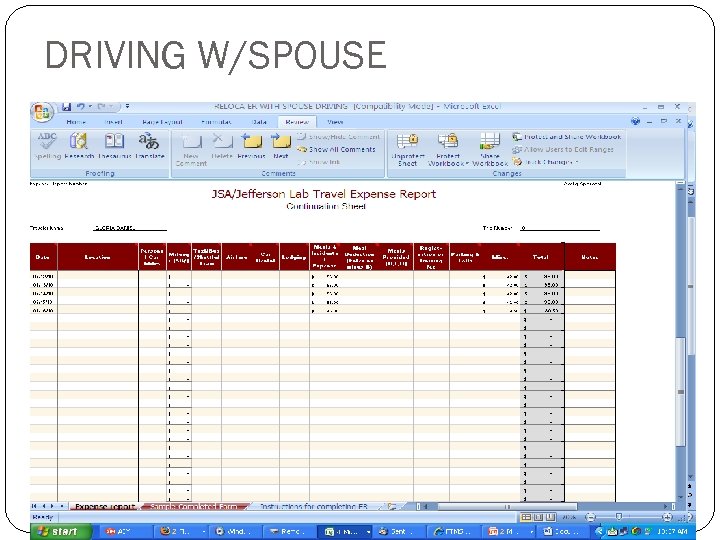Switch to Normal view in status bar

[x=526, y=518]
